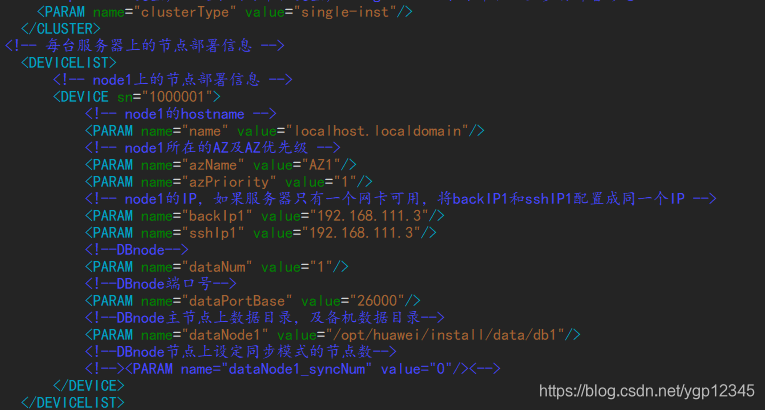Click the backIp1 PARAM line
This screenshot has height=410, width=765.
click(x=264, y=216)
